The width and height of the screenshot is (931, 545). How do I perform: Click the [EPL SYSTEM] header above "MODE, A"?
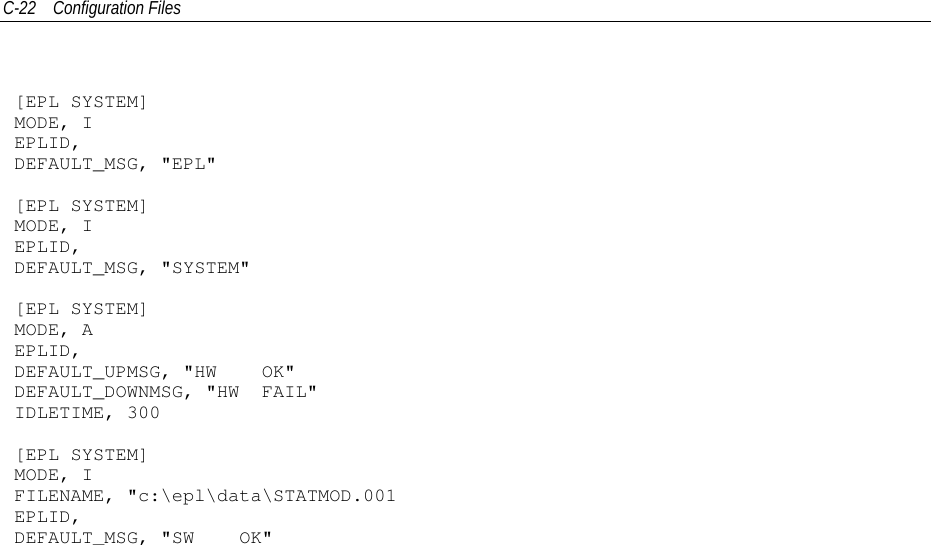tap(81, 309)
